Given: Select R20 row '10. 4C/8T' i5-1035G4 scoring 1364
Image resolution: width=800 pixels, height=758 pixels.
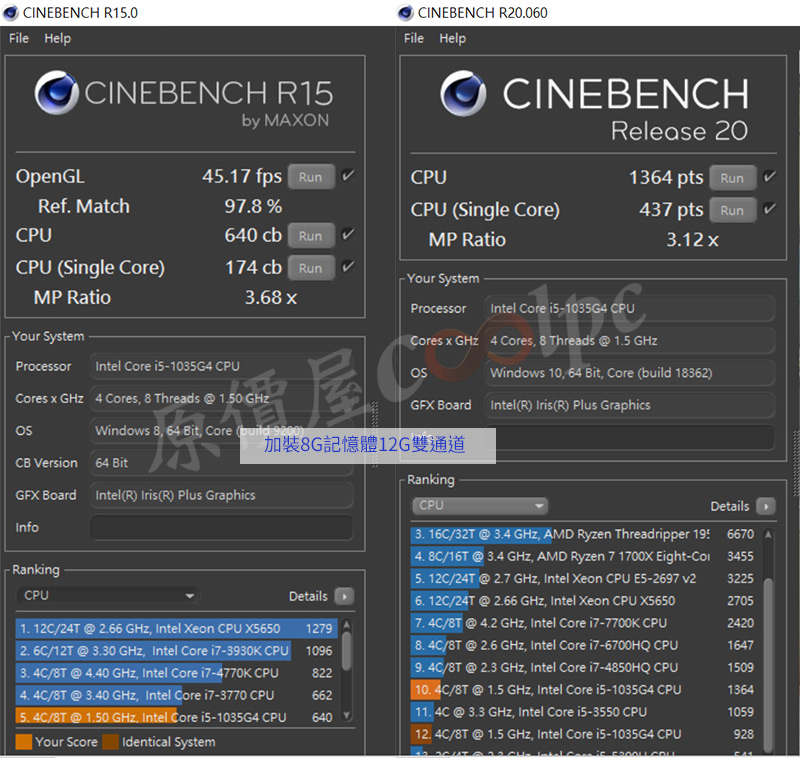Looking at the screenshot, I should tap(585, 690).
